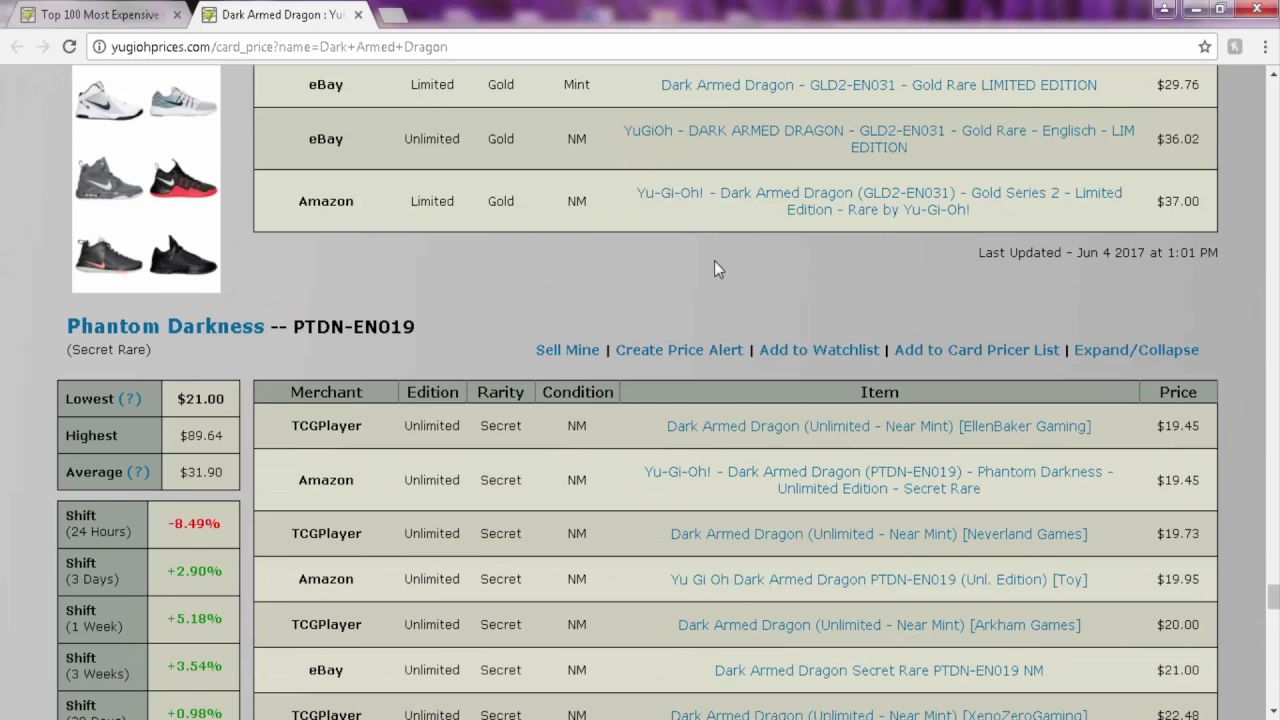Click the Highest price value $89.64
1280x720 pixels.
(x=200, y=435)
